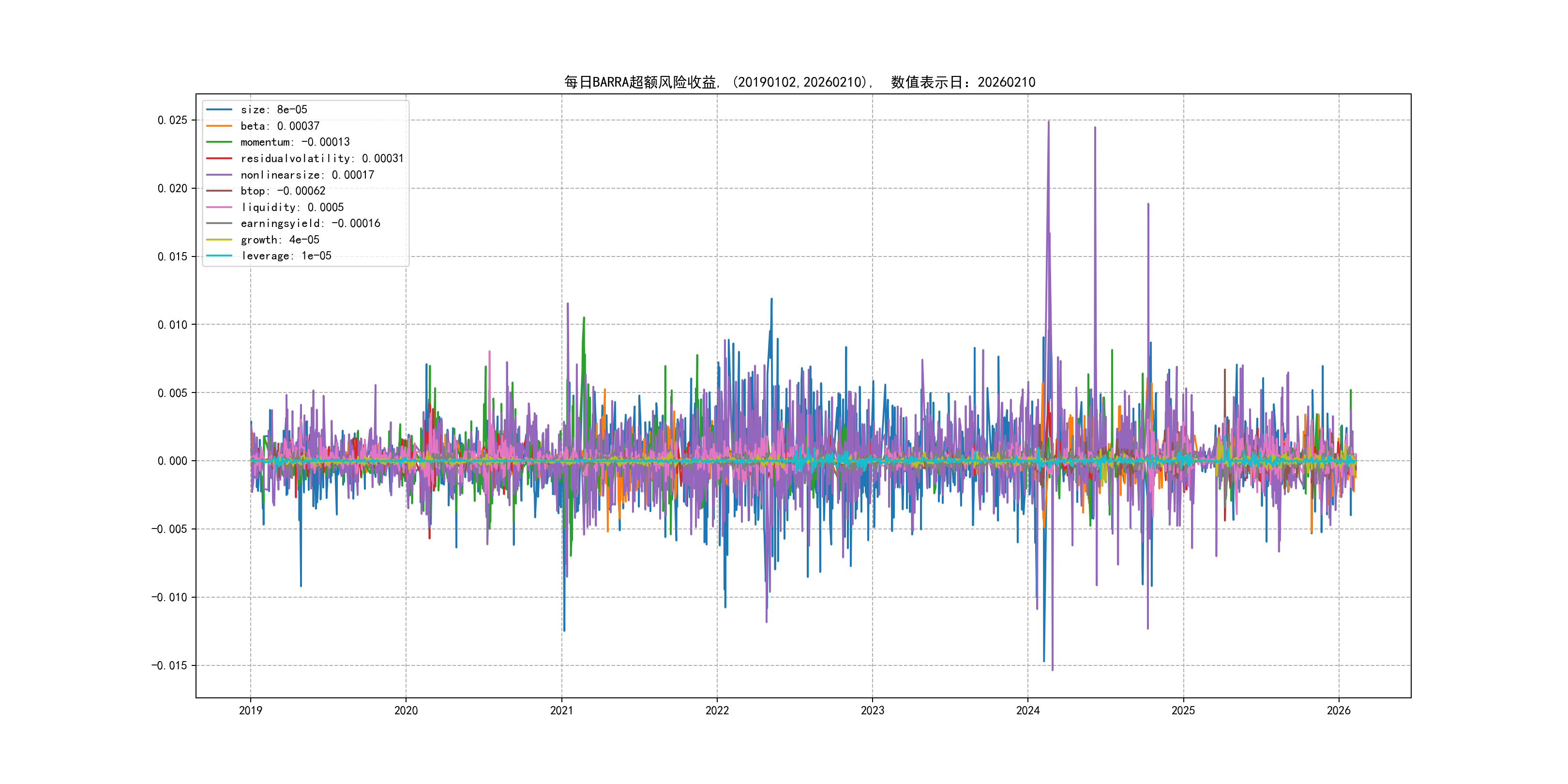This screenshot has width=1568, height=784.
Task: Click the 0.025 y-axis tick label
Action: (172, 120)
